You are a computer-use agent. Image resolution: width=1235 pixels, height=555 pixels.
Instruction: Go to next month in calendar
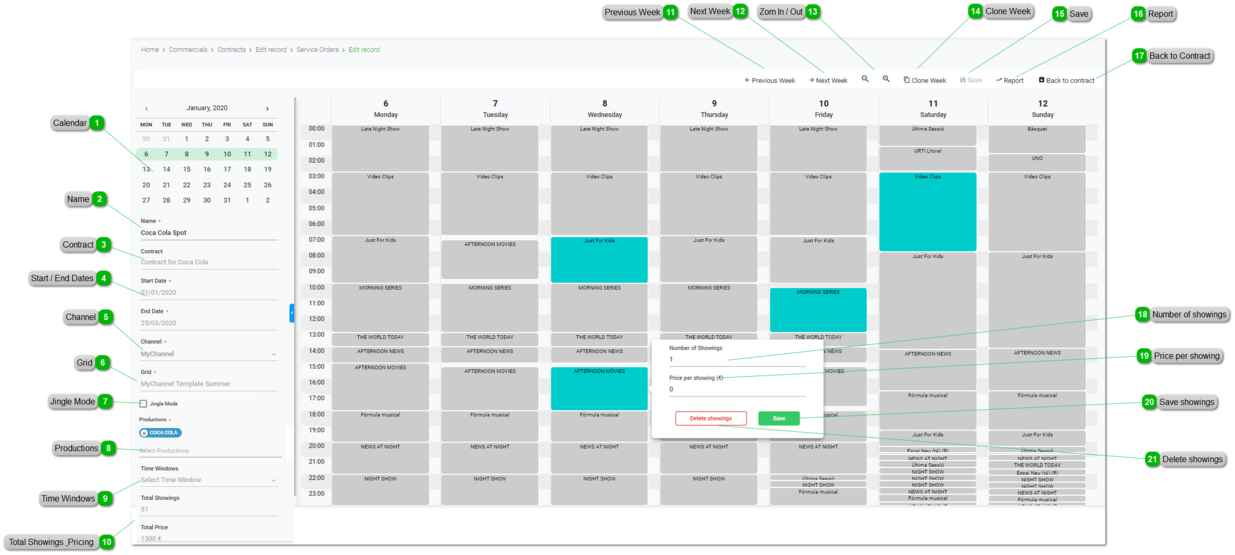pyautogui.click(x=267, y=108)
